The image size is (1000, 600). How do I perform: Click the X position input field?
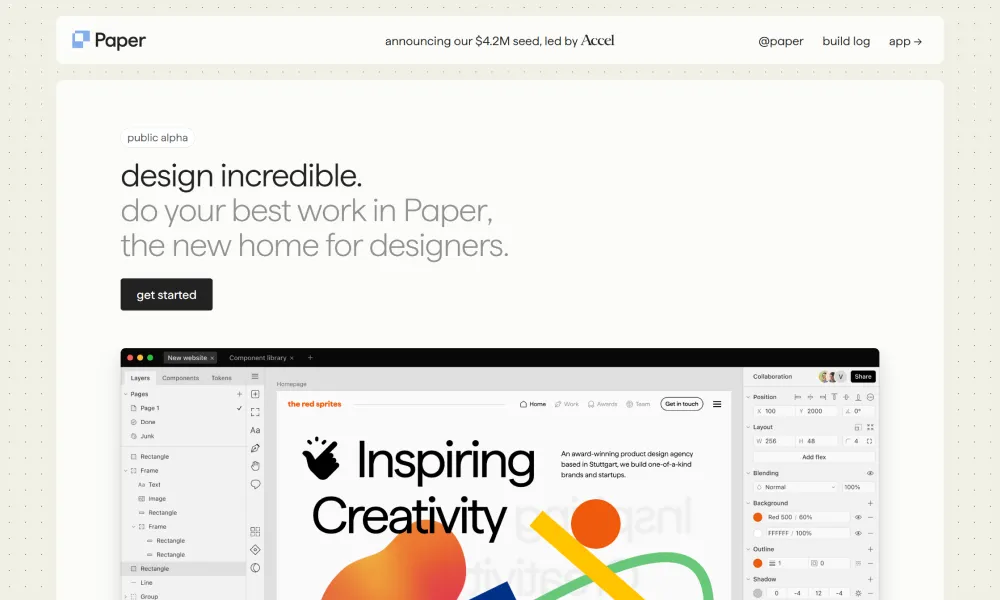tap(770, 410)
